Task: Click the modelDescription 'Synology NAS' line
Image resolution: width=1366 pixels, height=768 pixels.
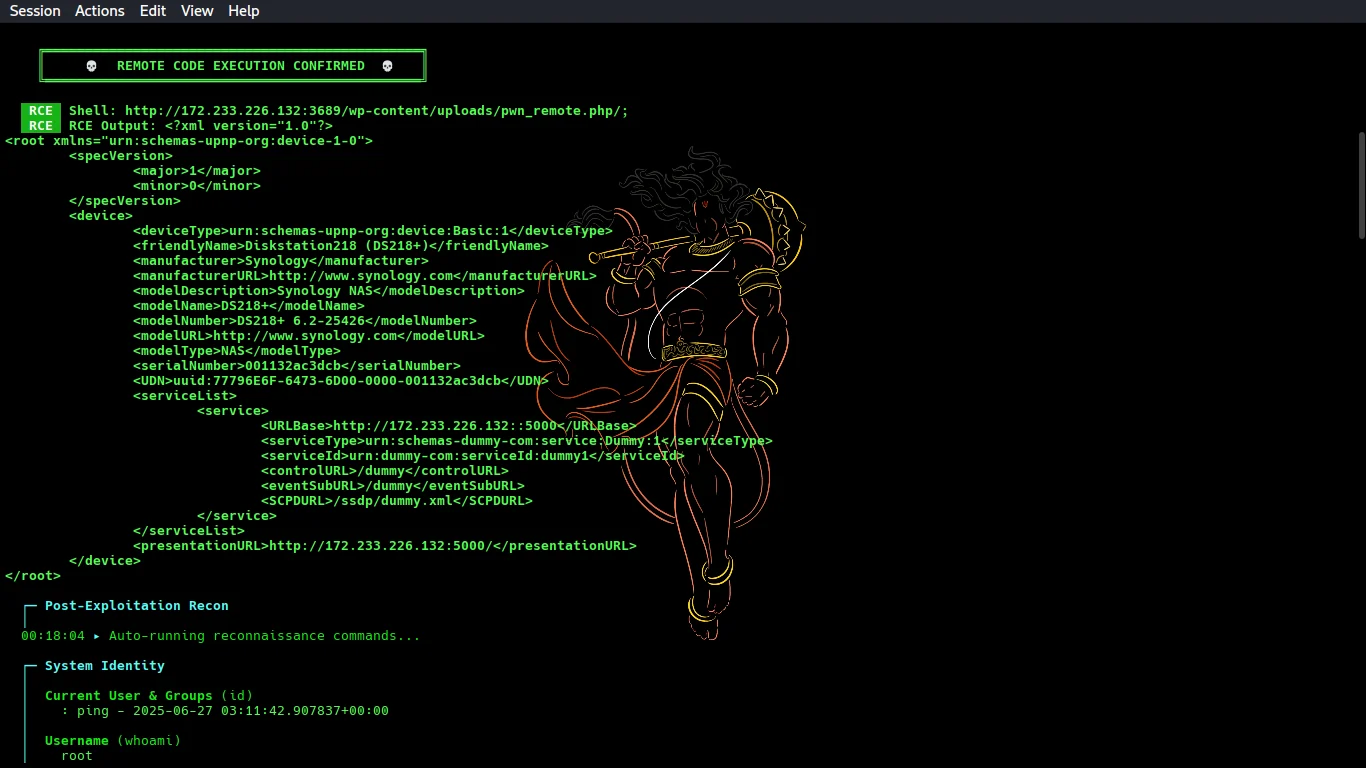Action: pyautogui.click(x=329, y=291)
